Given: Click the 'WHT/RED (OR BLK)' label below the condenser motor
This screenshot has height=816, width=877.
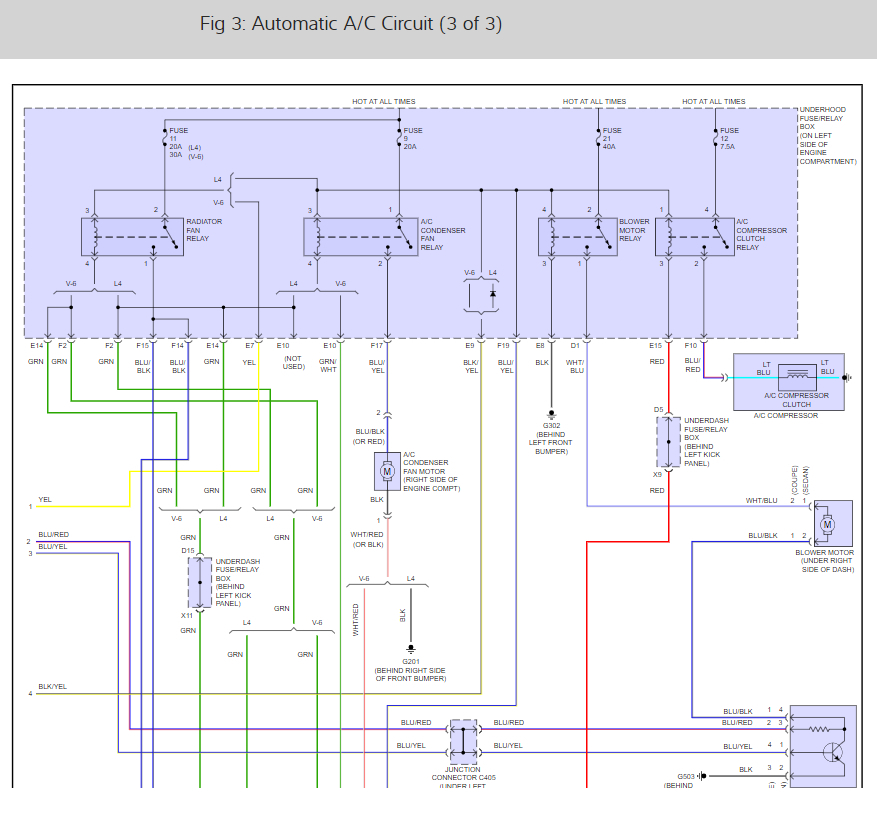Looking at the screenshot, I should pos(367,539).
